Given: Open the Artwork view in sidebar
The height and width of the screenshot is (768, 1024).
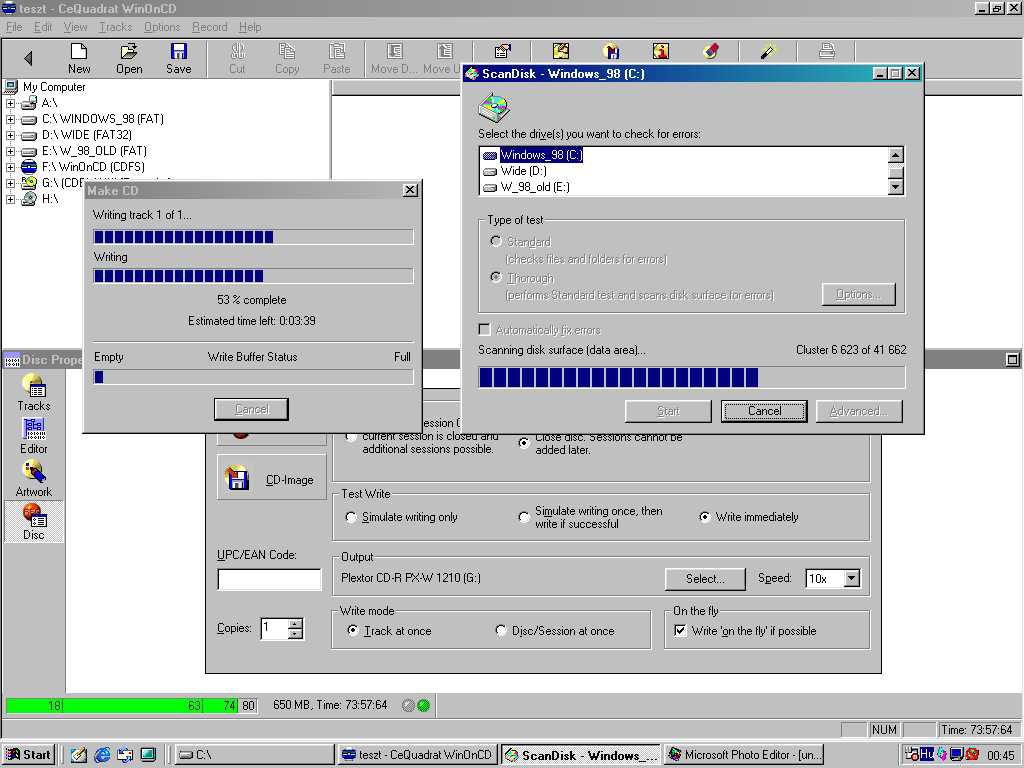Looking at the screenshot, I should (x=34, y=479).
